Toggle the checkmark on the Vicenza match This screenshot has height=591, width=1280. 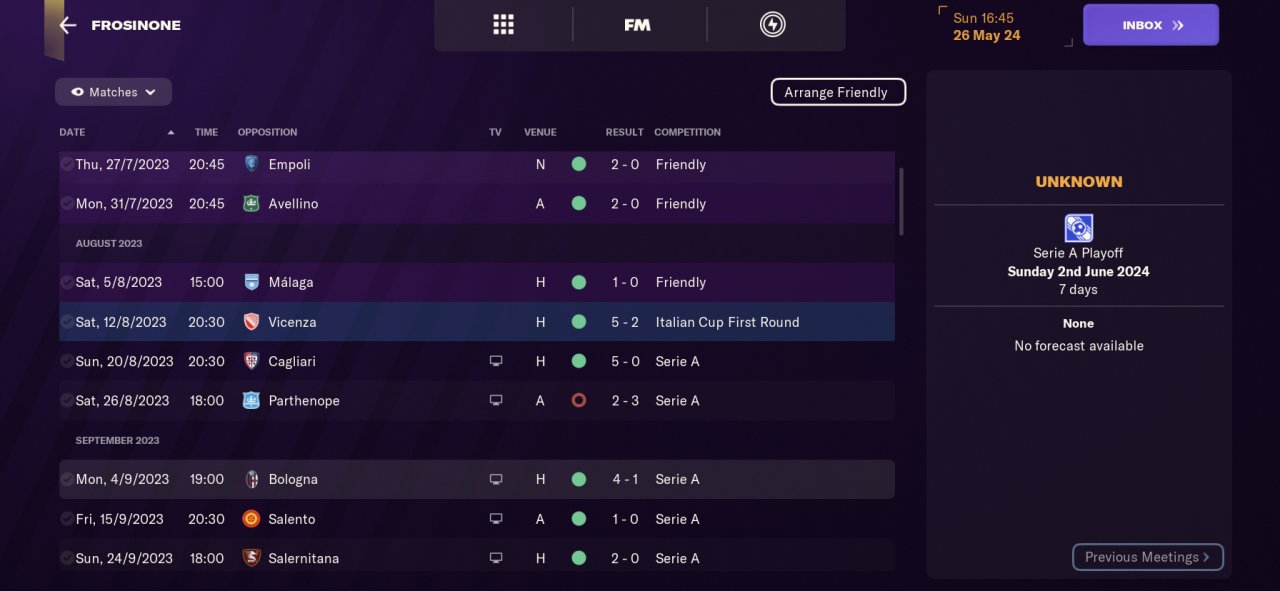pos(66,322)
